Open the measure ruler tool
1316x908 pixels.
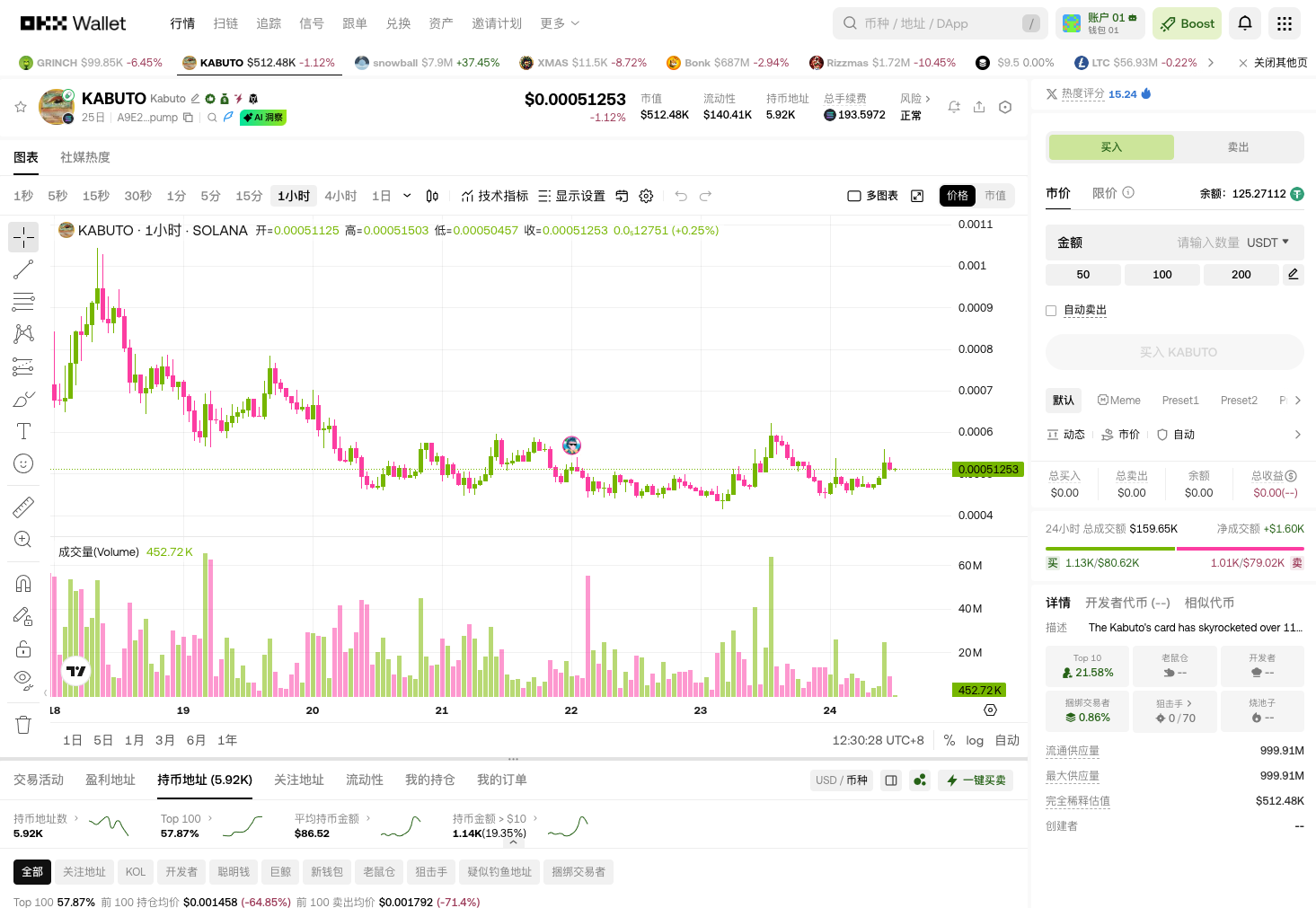point(23,506)
